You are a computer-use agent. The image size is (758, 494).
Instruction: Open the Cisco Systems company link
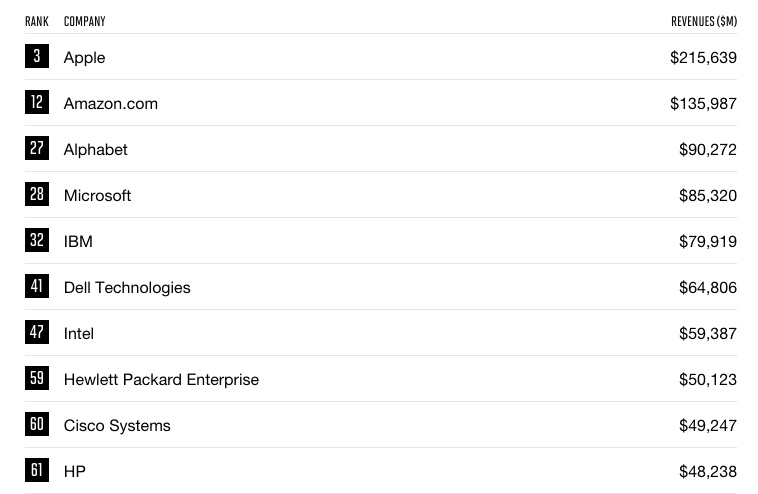pos(117,426)
